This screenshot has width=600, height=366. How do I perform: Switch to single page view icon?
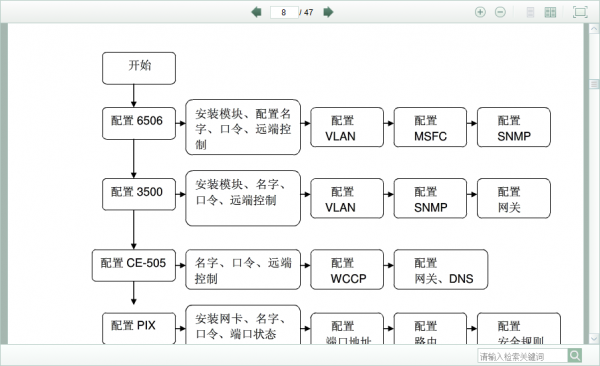[530, 12]
